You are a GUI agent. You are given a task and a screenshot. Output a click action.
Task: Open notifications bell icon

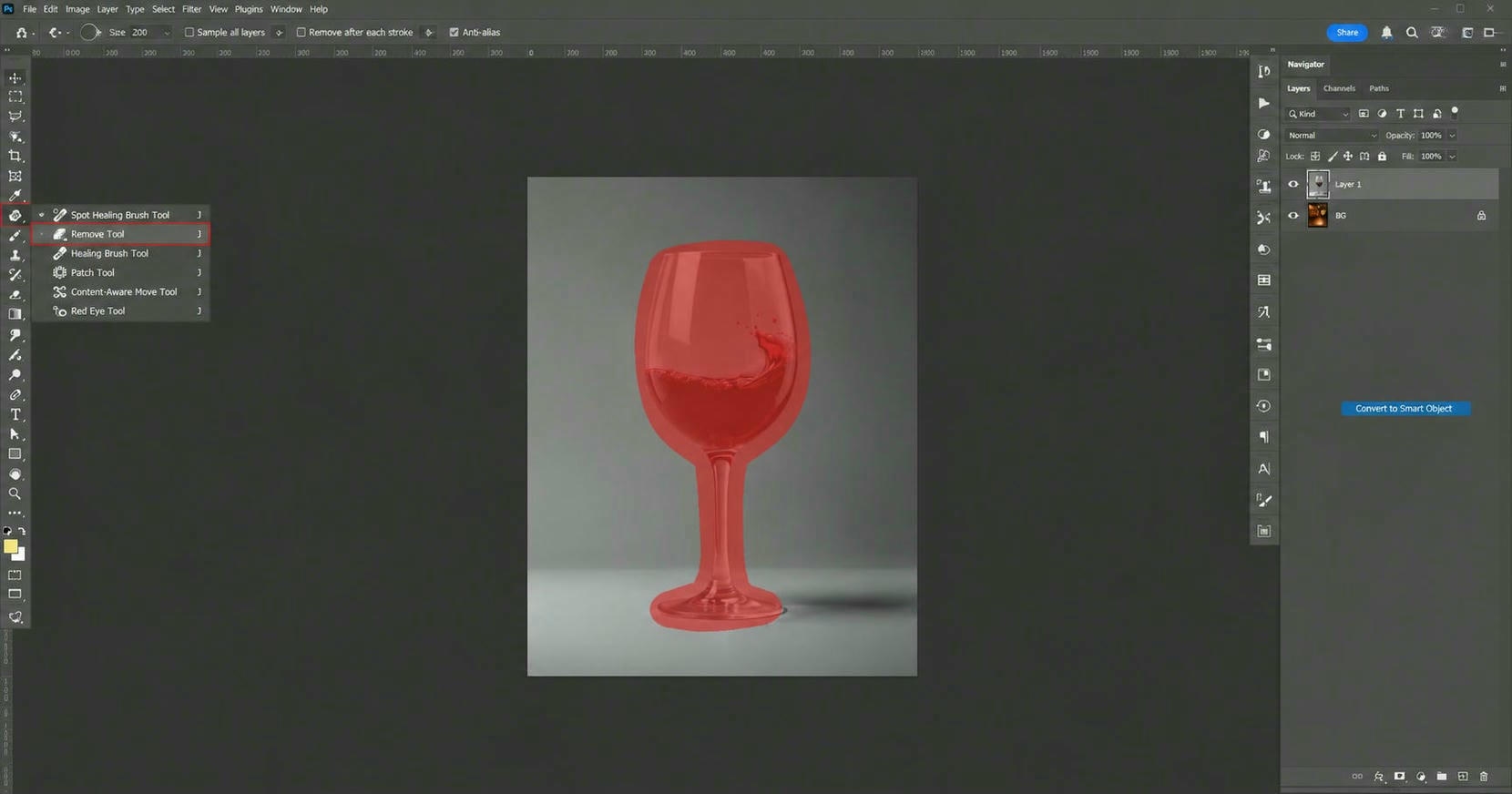1386,33
